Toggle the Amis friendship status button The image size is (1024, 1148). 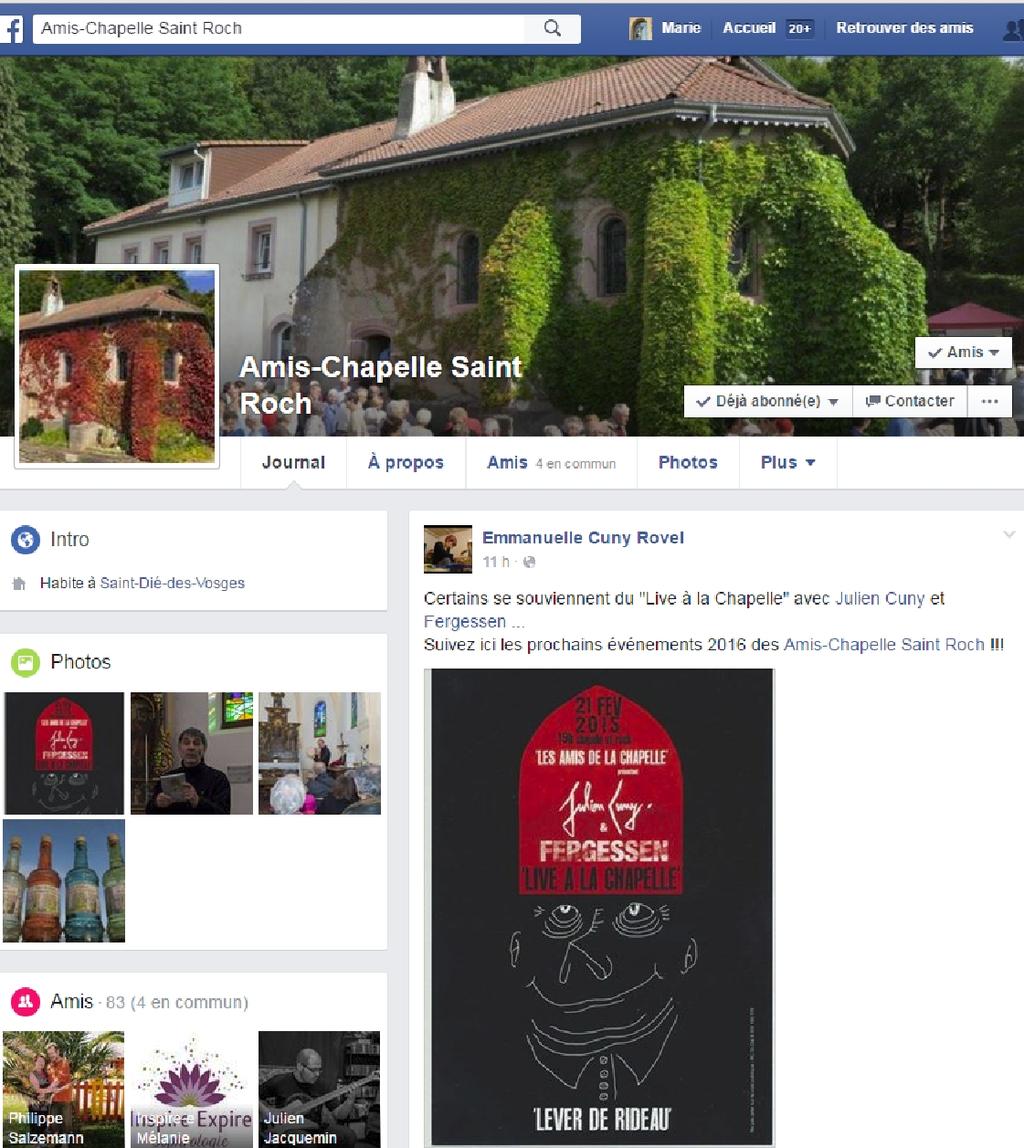click(x=963, y=352)
